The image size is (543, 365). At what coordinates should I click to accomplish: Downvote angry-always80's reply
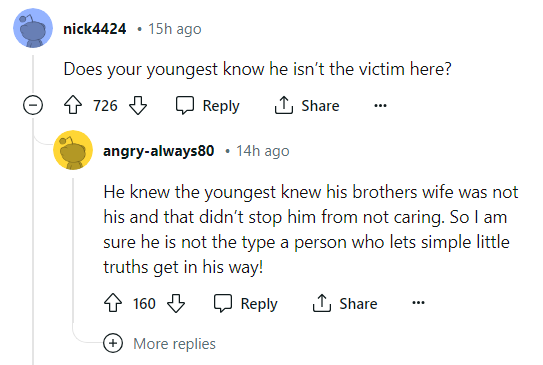[176, 303]
